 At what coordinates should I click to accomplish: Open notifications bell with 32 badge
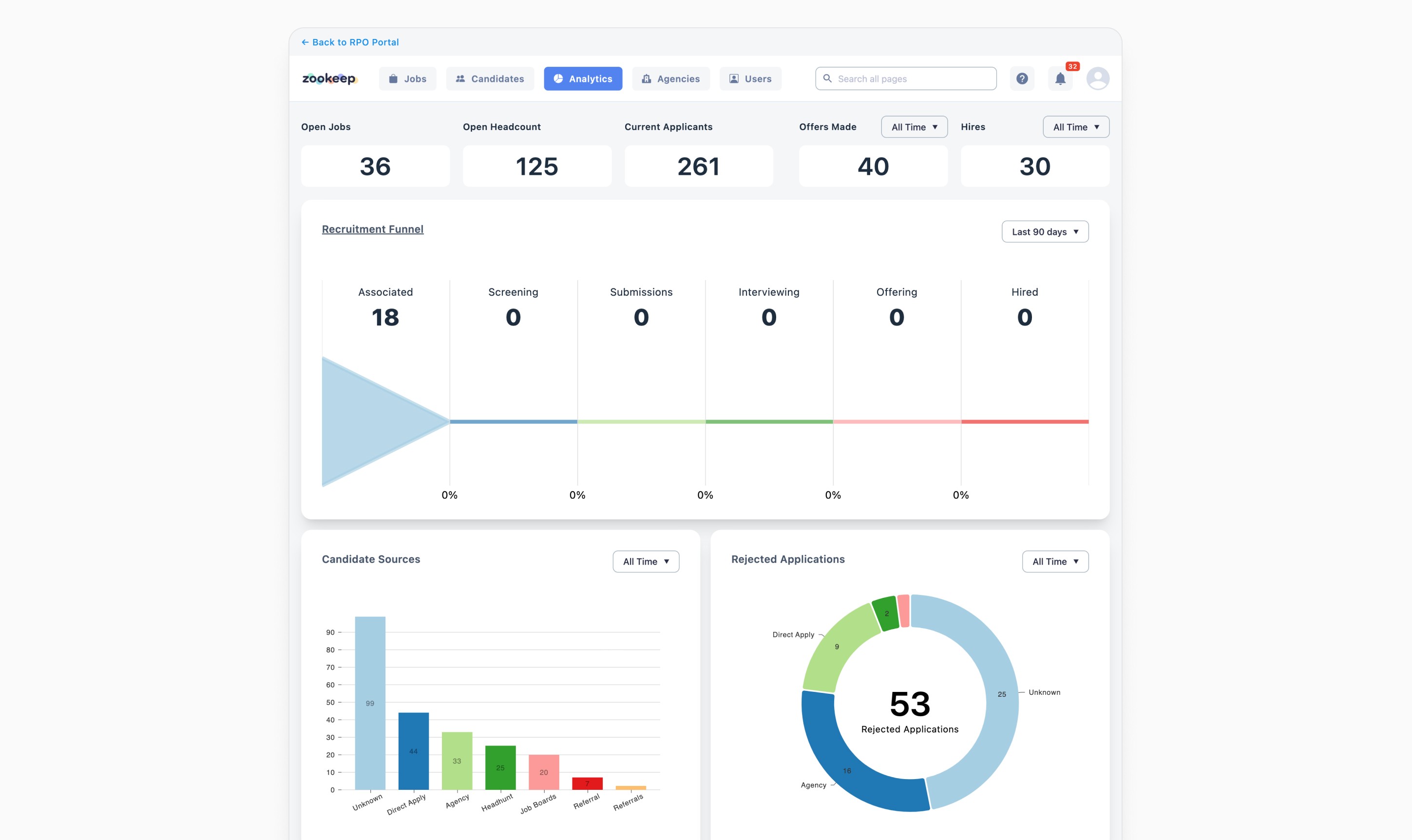pos(1061,78)
